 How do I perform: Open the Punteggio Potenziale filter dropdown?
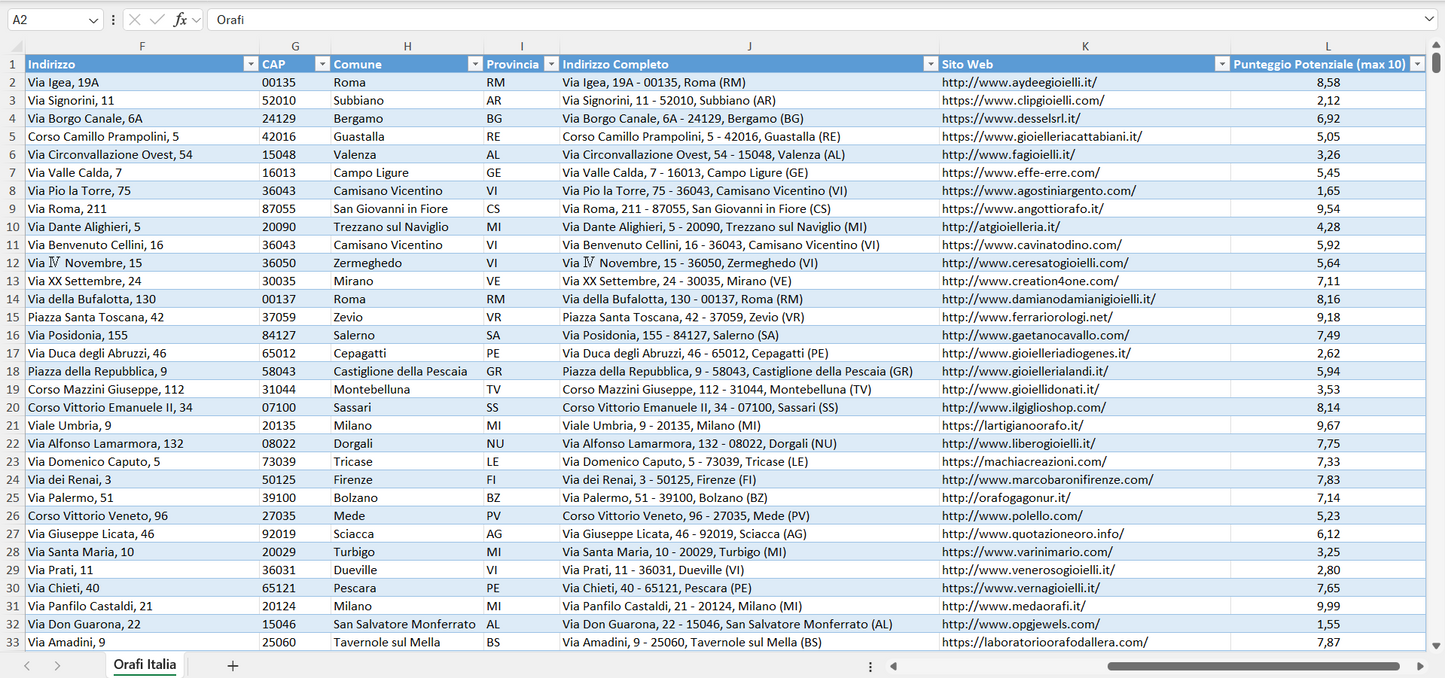(1417, 63)
